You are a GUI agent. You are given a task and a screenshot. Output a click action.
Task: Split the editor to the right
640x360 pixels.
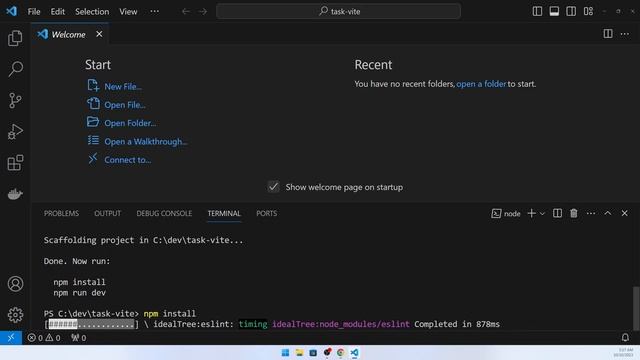pos(608,34)
